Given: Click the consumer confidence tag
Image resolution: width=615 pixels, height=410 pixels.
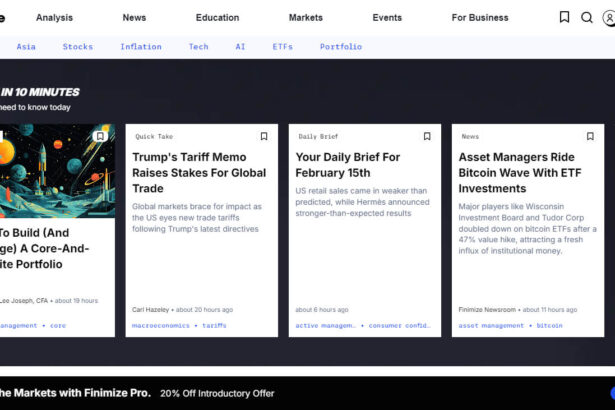Looking at the screenshot, I should pos(399,326).
